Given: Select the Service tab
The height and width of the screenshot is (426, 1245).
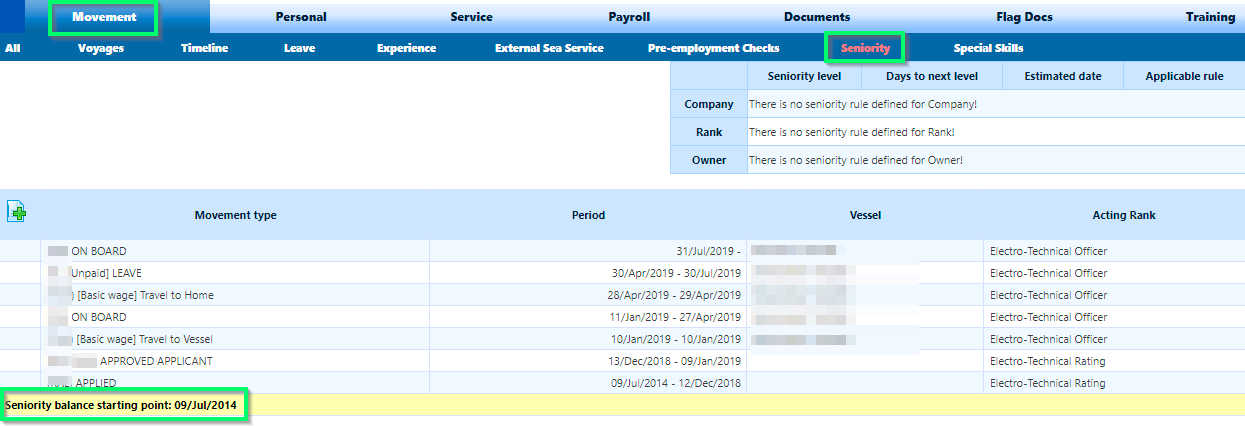Looking at the screenshot, I should click(471, 17).
